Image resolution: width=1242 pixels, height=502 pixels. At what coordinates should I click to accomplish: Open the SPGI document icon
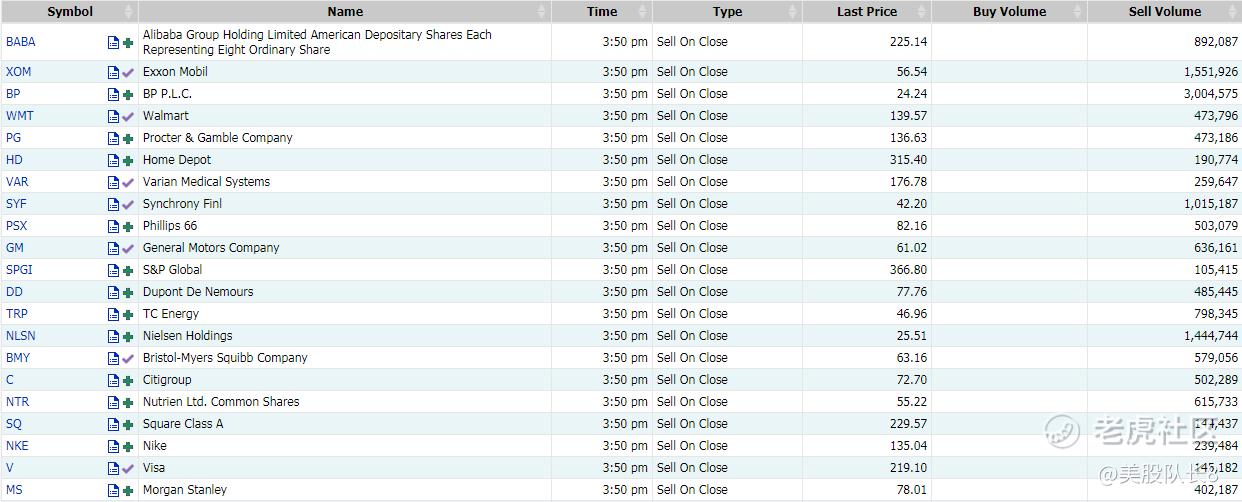coord(113,270)
